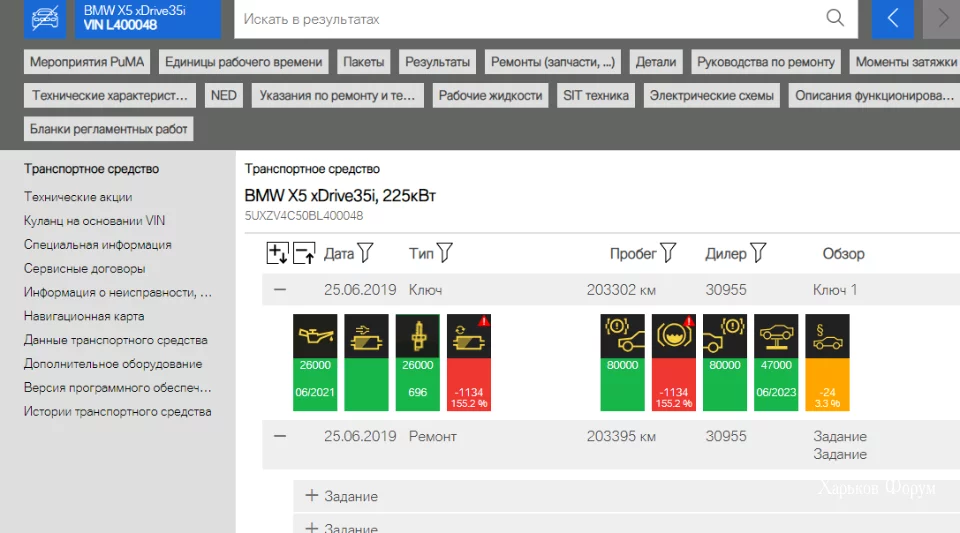Click VIN text 5UXZV4C50BL400048

pos(304,215)
